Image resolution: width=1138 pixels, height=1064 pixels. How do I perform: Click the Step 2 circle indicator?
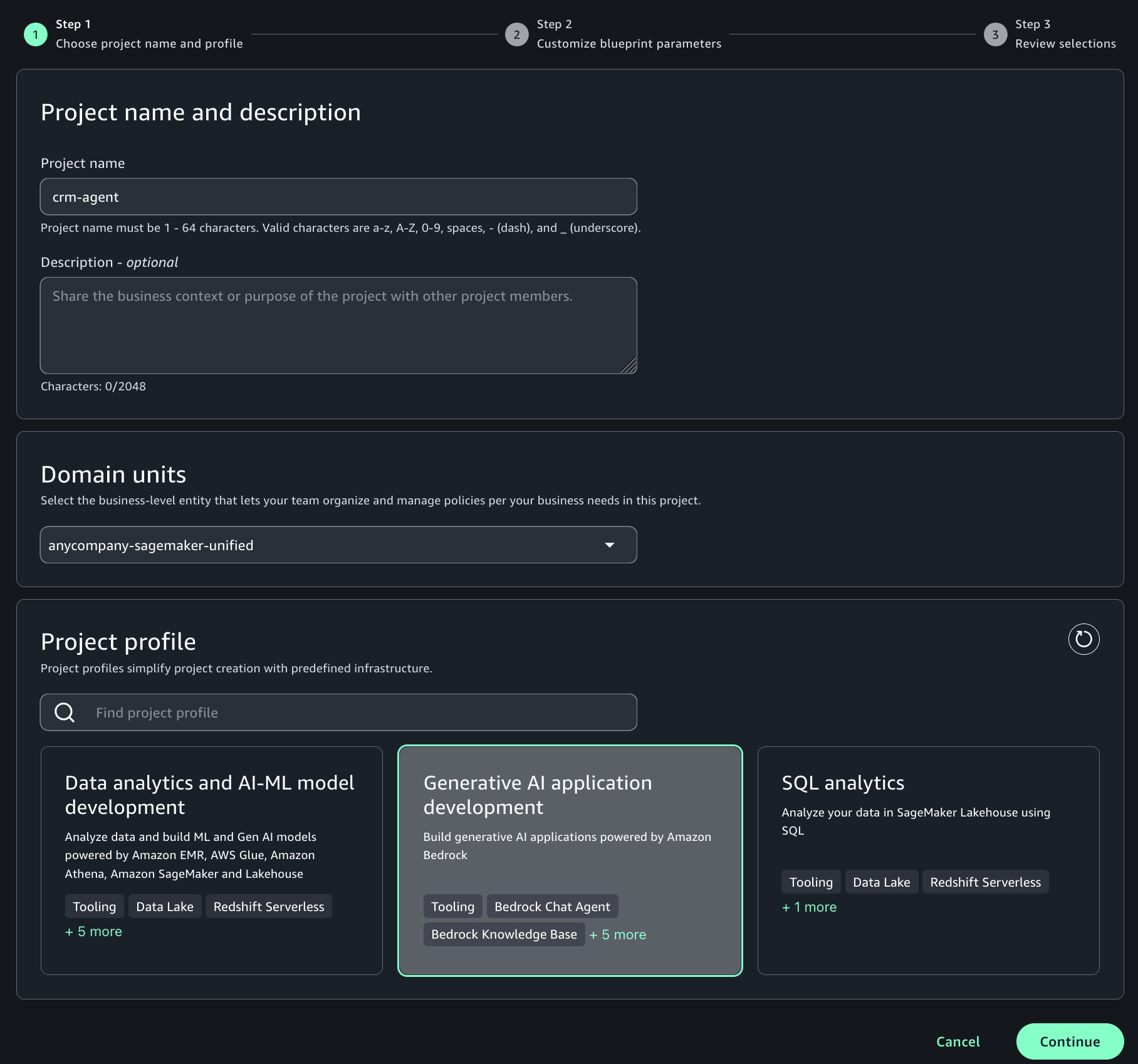[x=517, y=34]
